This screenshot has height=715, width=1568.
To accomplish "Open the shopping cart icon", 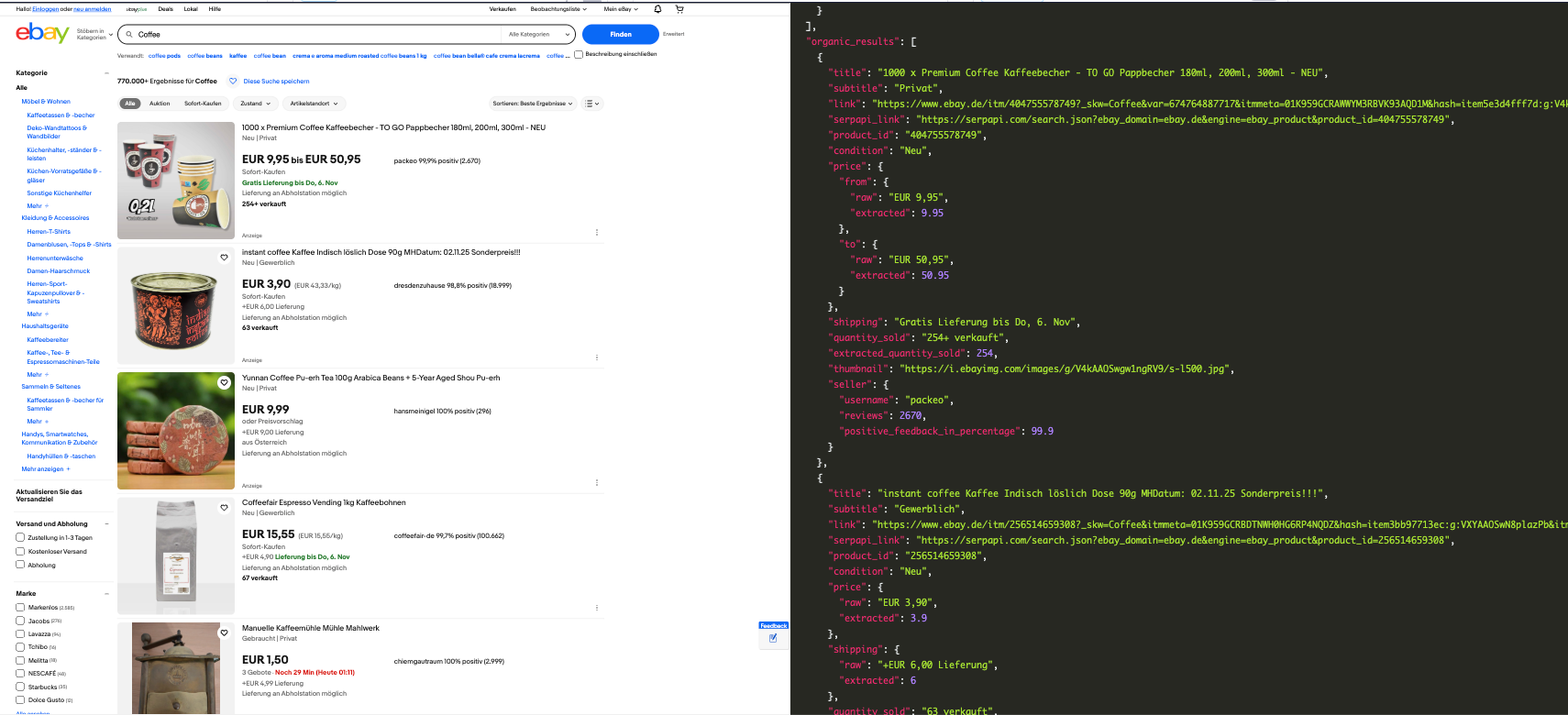I will coord(679,9).
